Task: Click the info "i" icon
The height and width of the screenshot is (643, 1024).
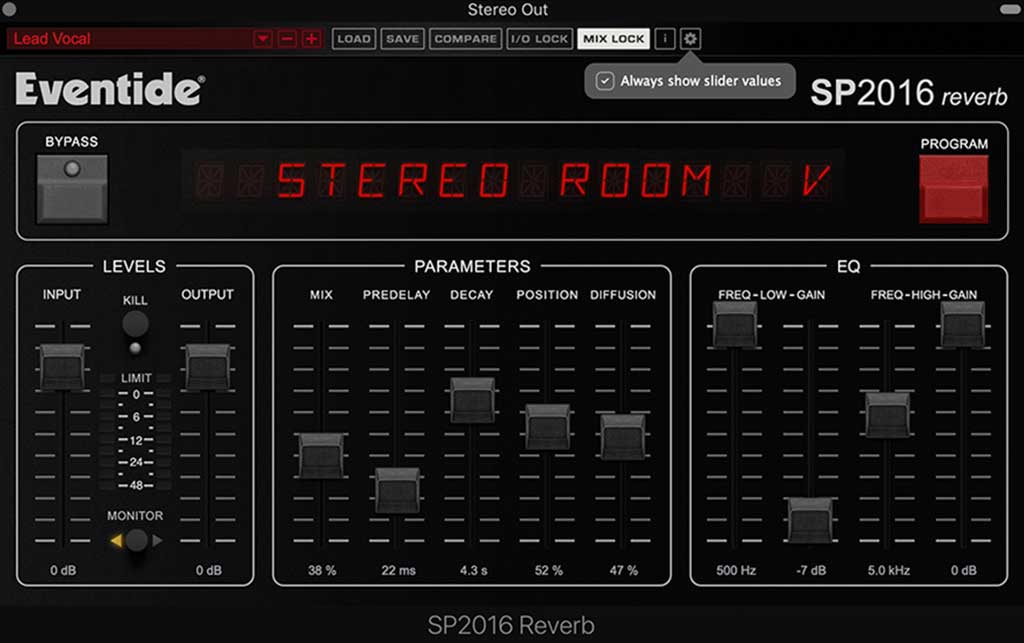Action: [x=665, y=39]
